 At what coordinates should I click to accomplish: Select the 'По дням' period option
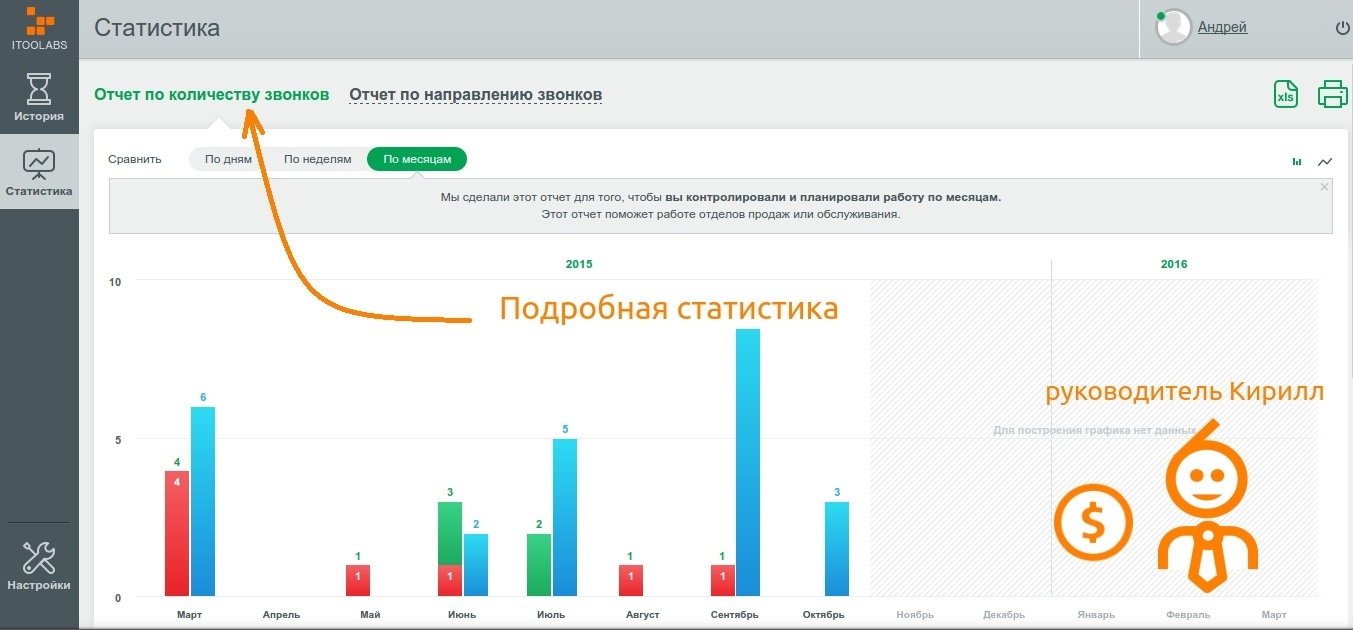[x=227, y=158]
